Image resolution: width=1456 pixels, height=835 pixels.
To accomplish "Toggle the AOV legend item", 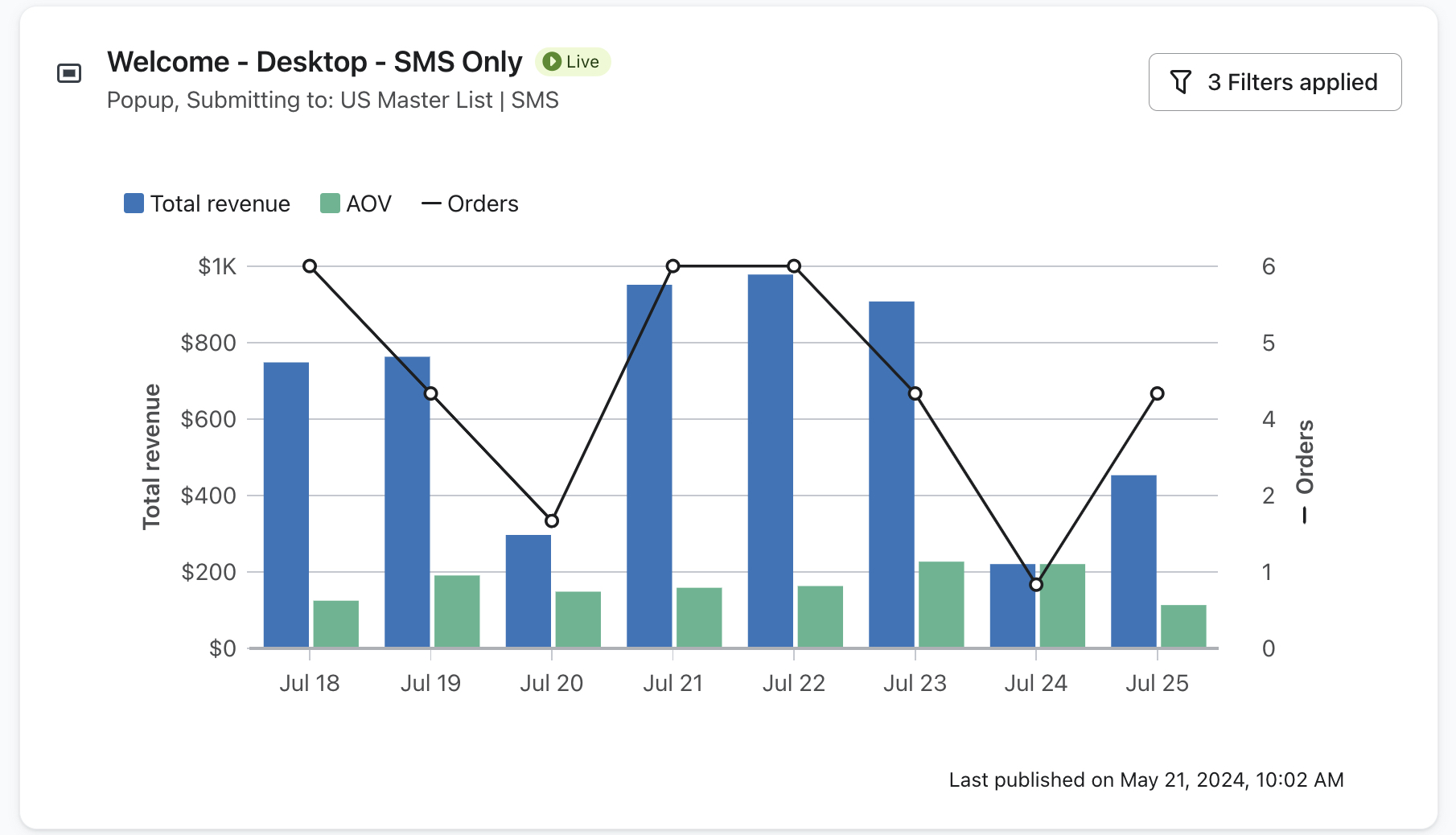I will pos(356,204).
